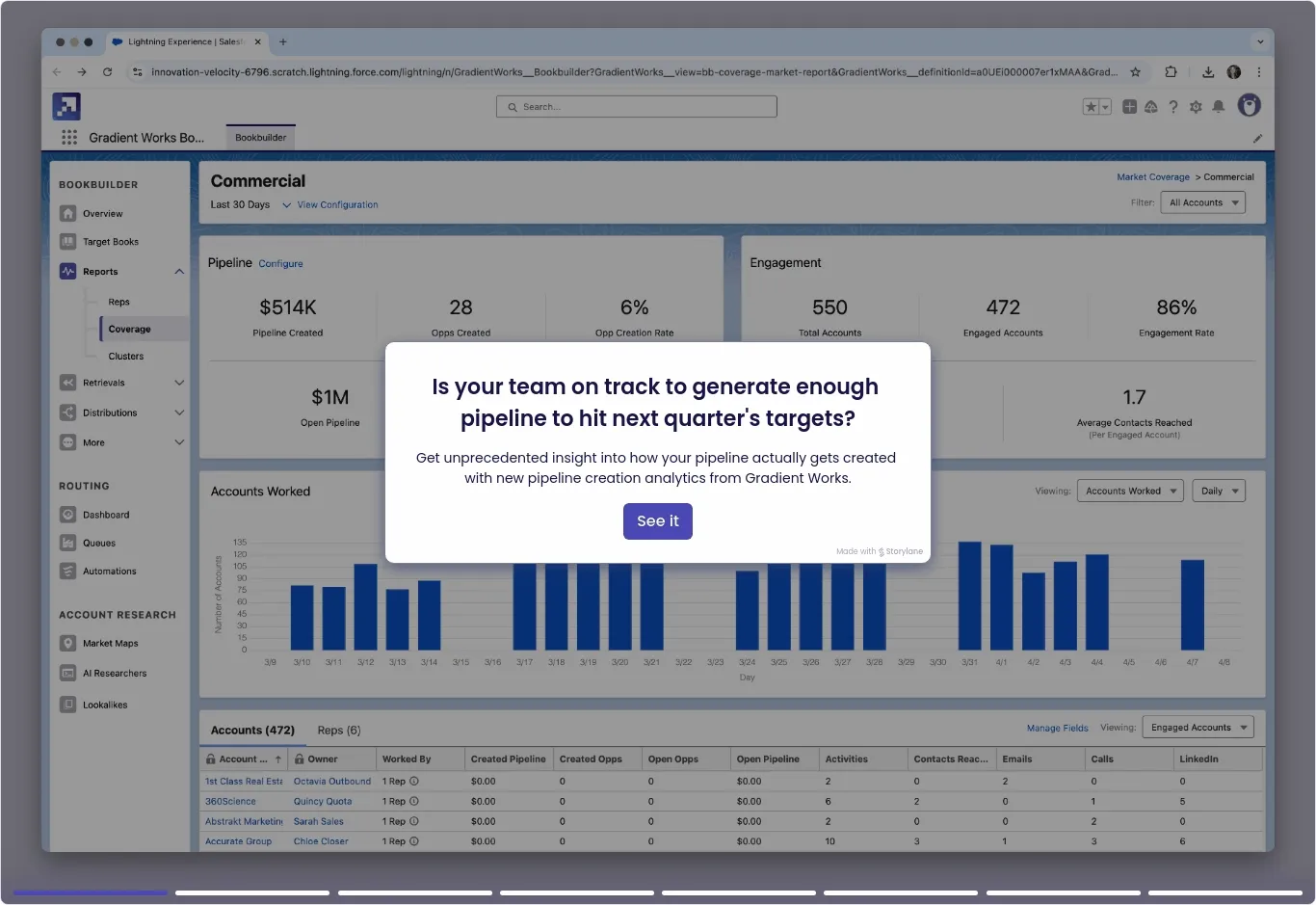Open the favorites list dropdown arrow
Image resolution: width=1316 pixels, height=905 pixels.
[1105, 107]
